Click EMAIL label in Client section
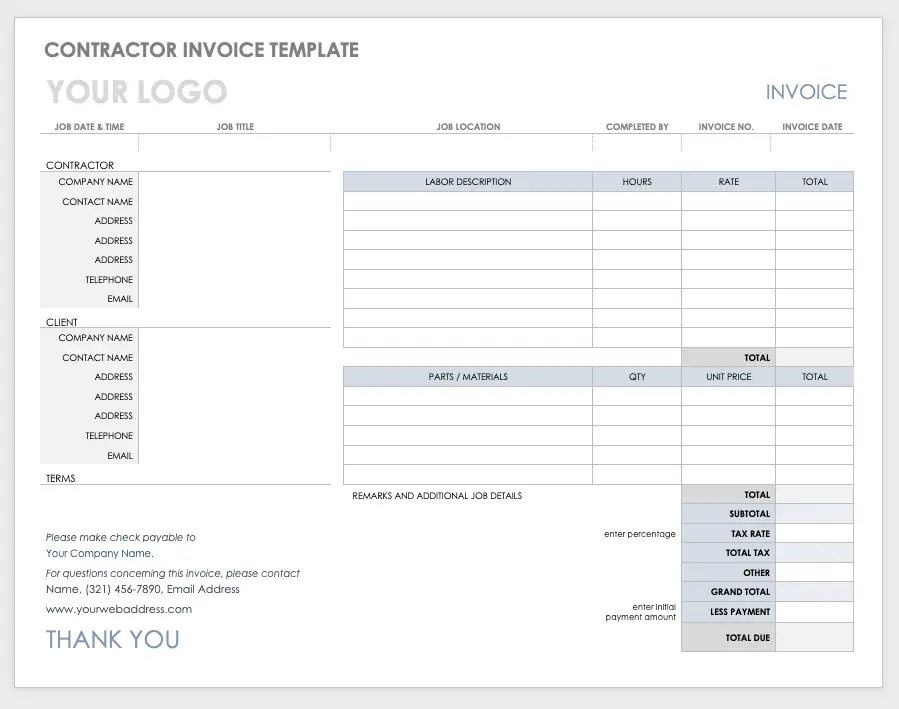This screenshot has width=899, height=709. point(120,456)
